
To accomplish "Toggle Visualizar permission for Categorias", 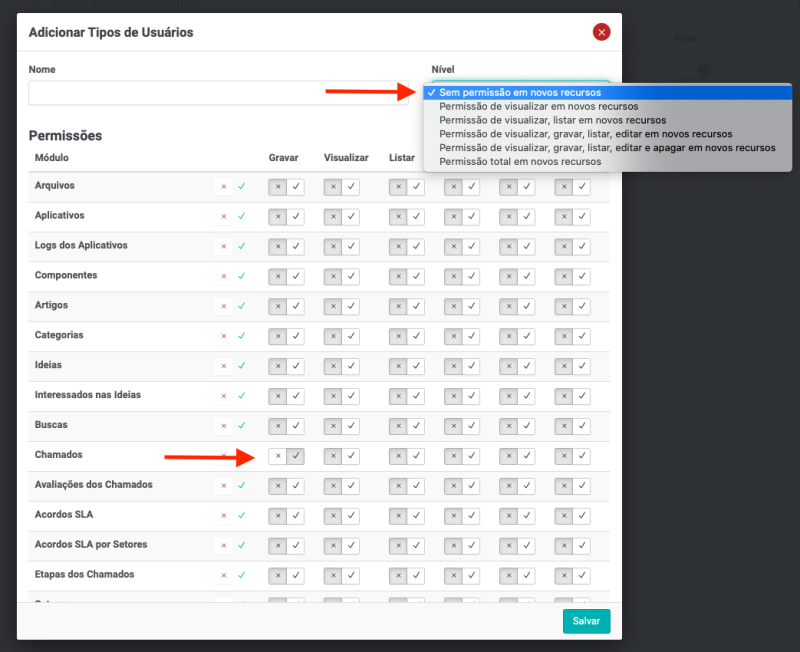I will click(341, 337).
